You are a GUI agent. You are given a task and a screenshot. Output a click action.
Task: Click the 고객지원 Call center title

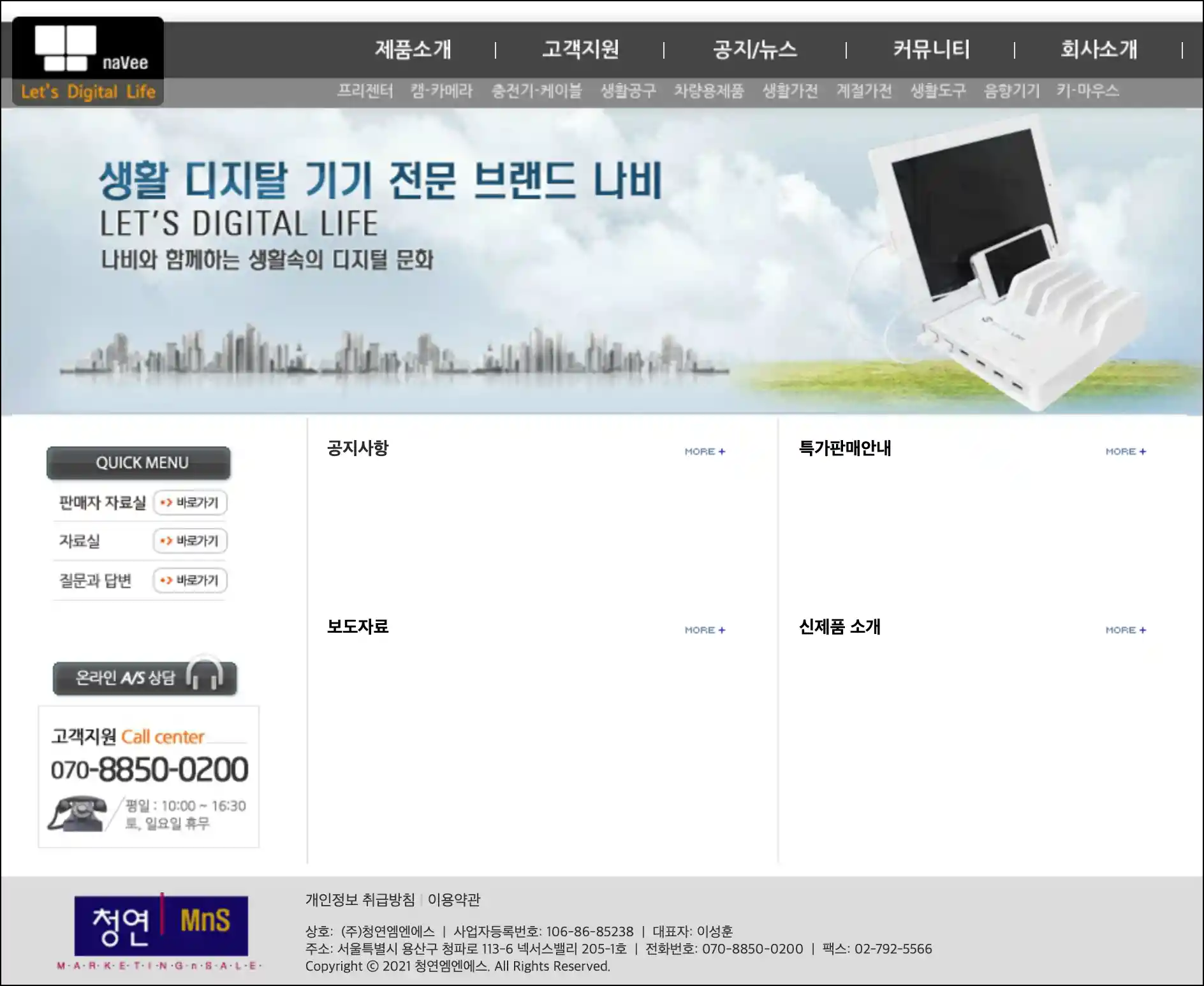tap(128, 737)
